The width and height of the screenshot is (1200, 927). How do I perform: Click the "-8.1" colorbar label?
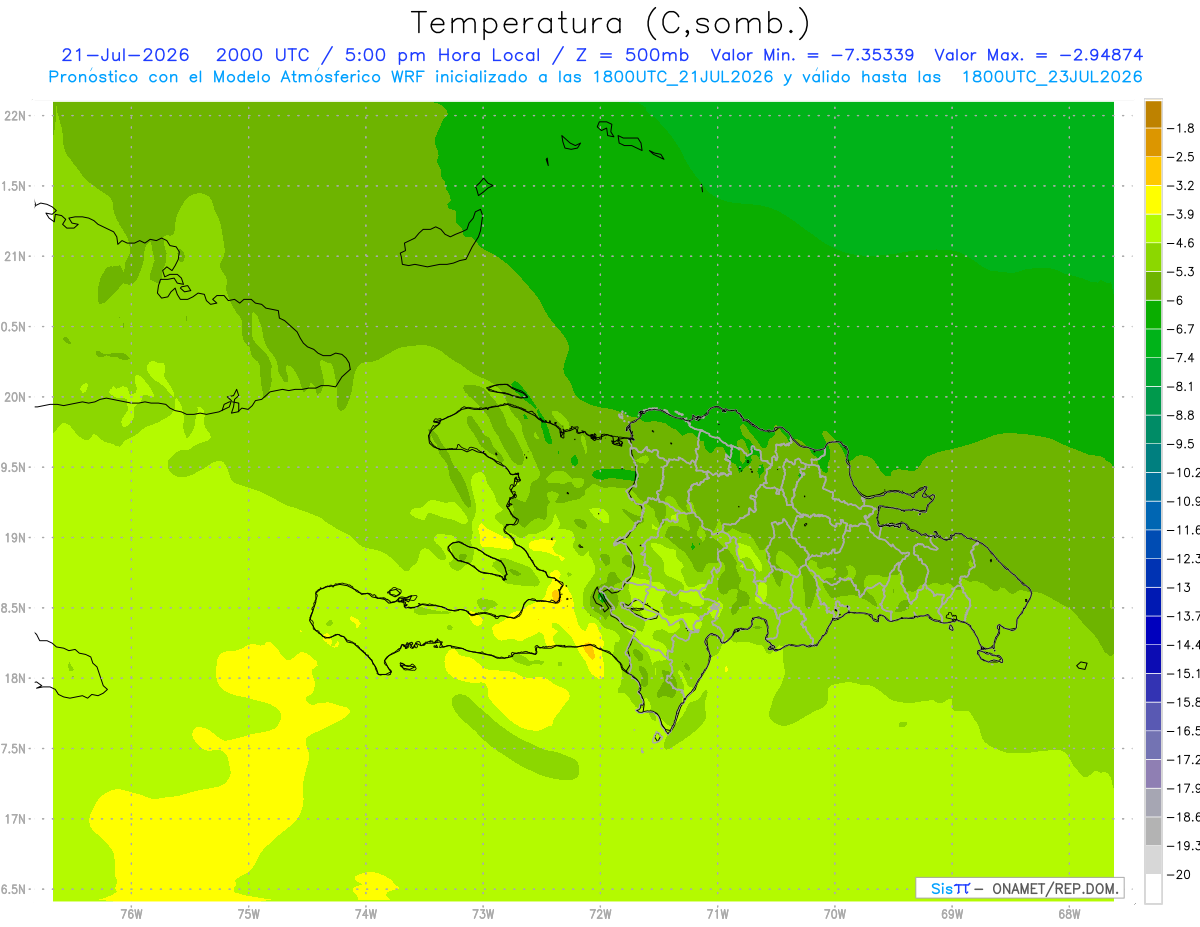(x=1181, y=386)
